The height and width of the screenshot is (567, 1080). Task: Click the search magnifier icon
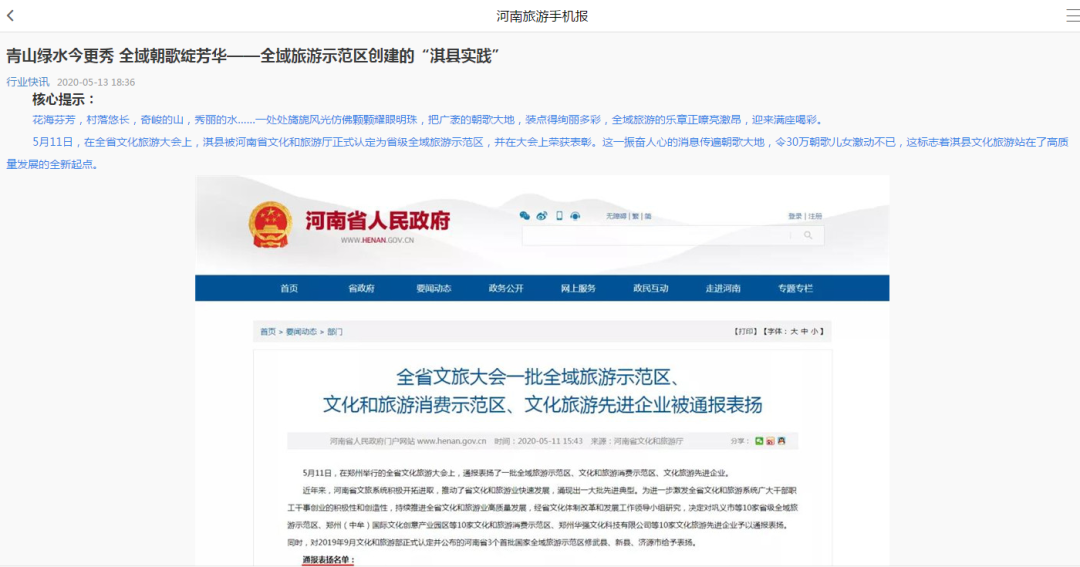tap(808, 235)
